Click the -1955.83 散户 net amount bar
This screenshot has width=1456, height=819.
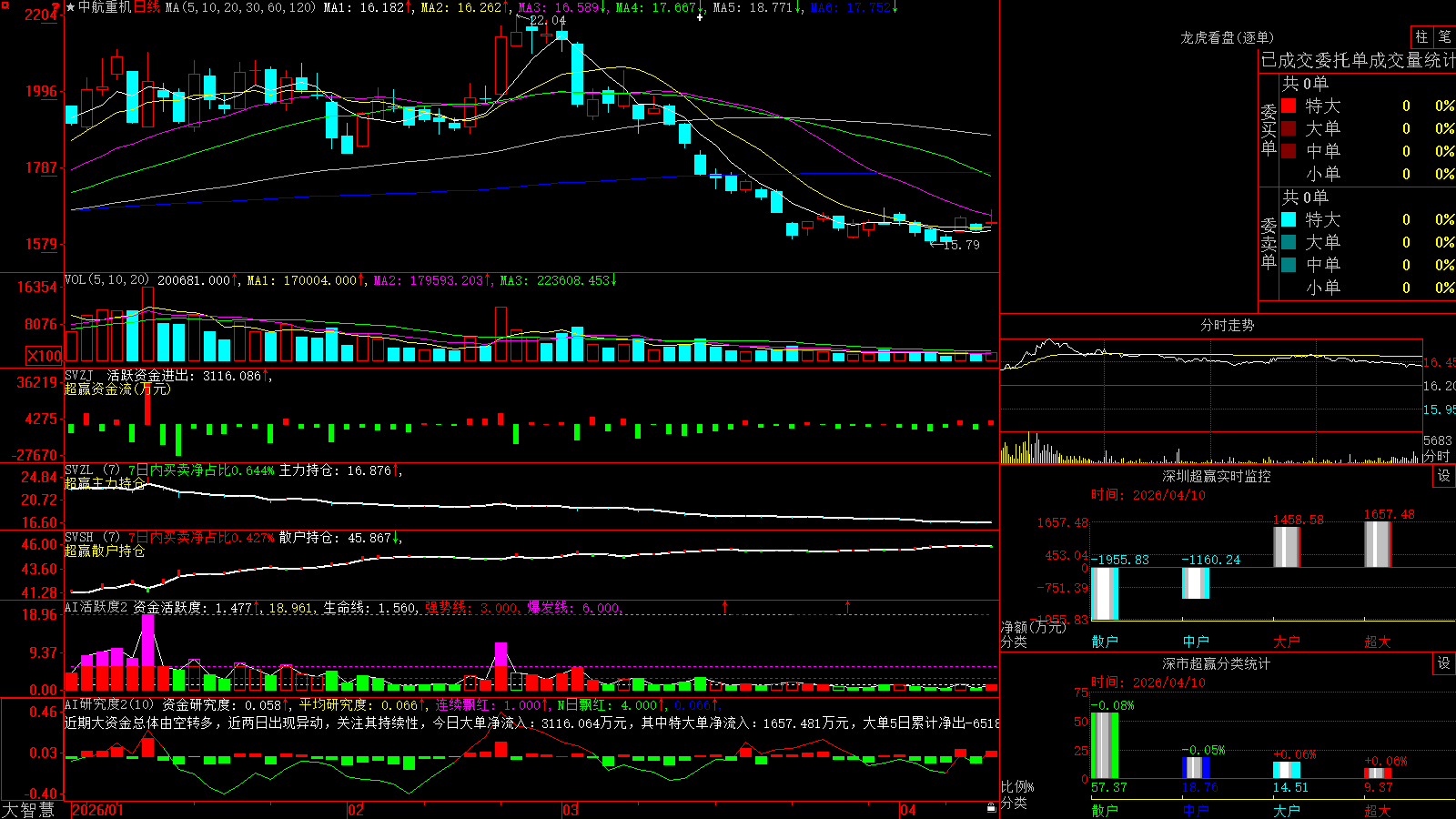tap(1105, 593)
